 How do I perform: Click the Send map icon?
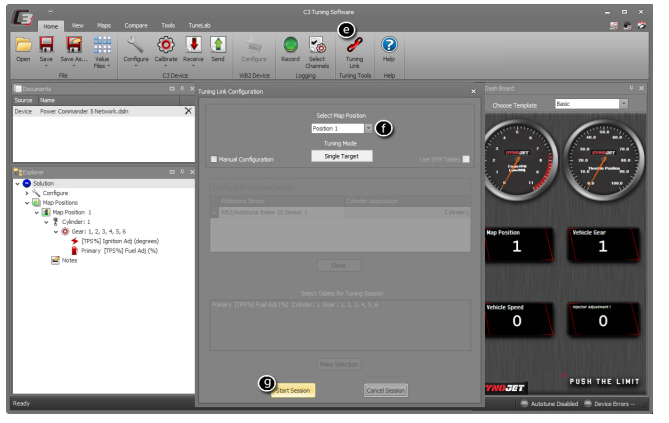tap(218, 45)
